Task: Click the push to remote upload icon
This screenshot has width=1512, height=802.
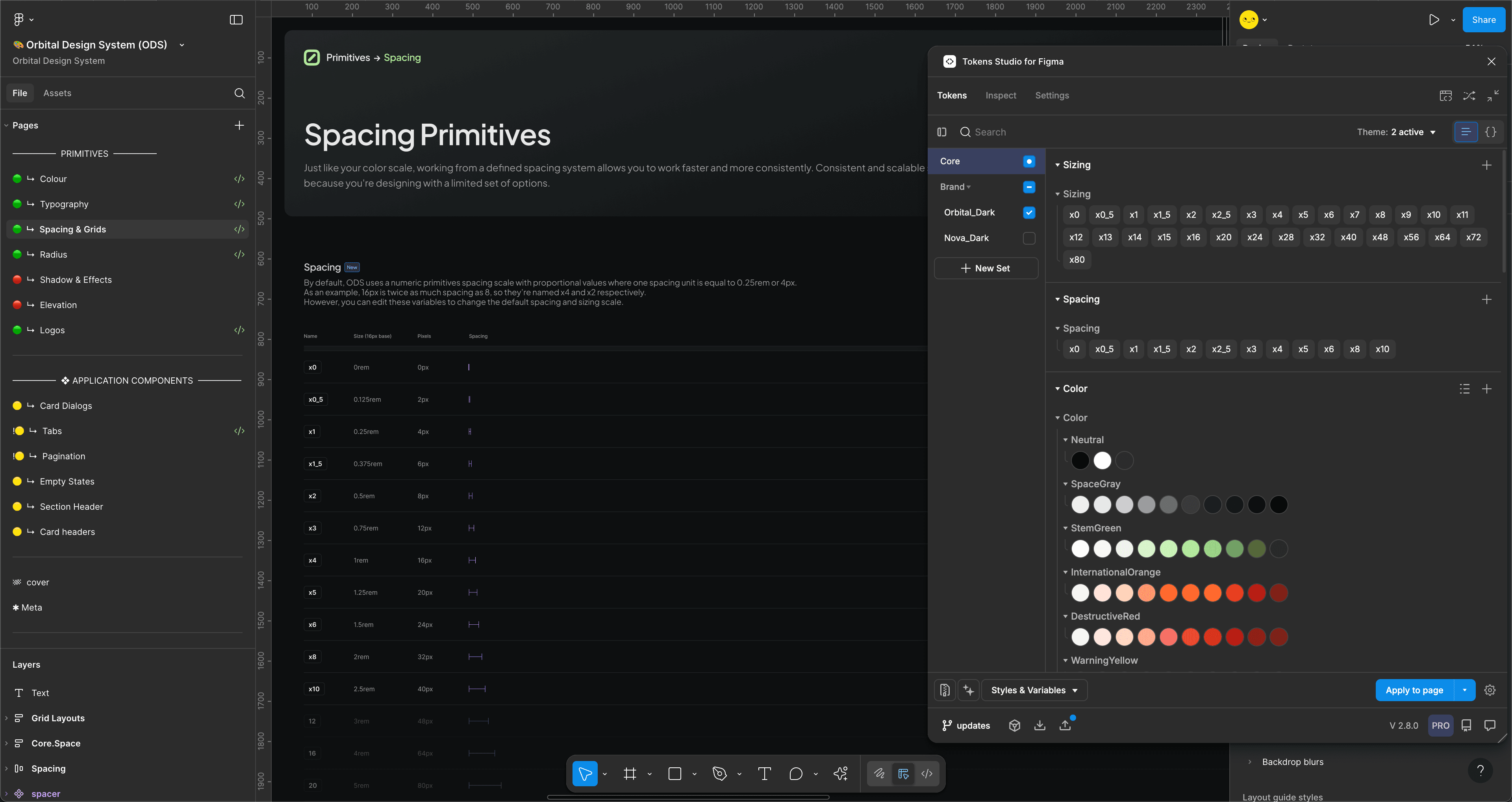Action: coord(1065,726)
